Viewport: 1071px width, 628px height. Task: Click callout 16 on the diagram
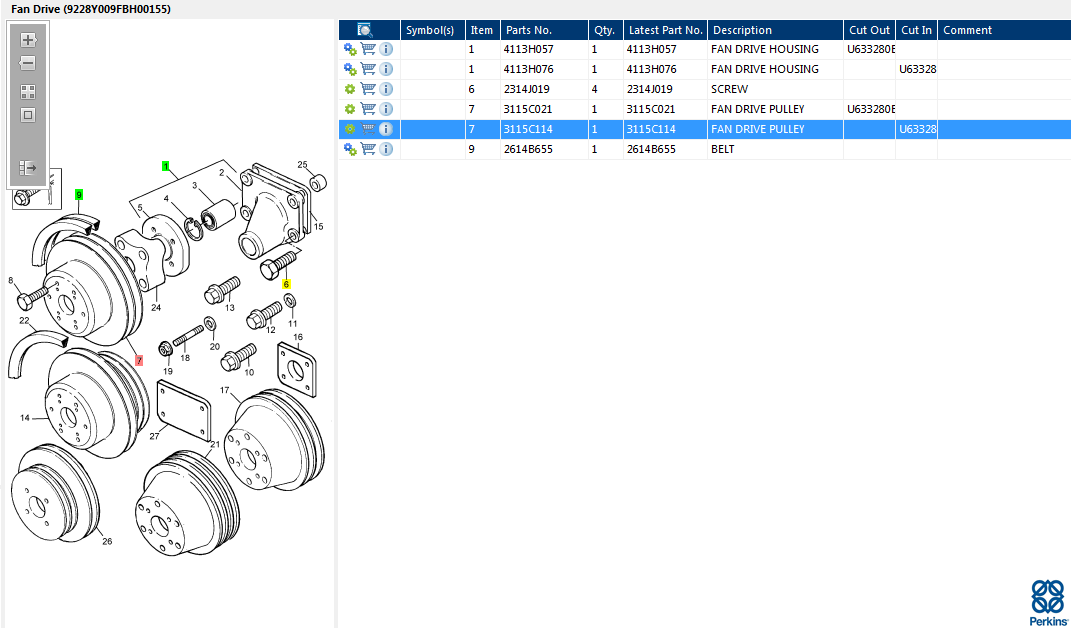298,337
